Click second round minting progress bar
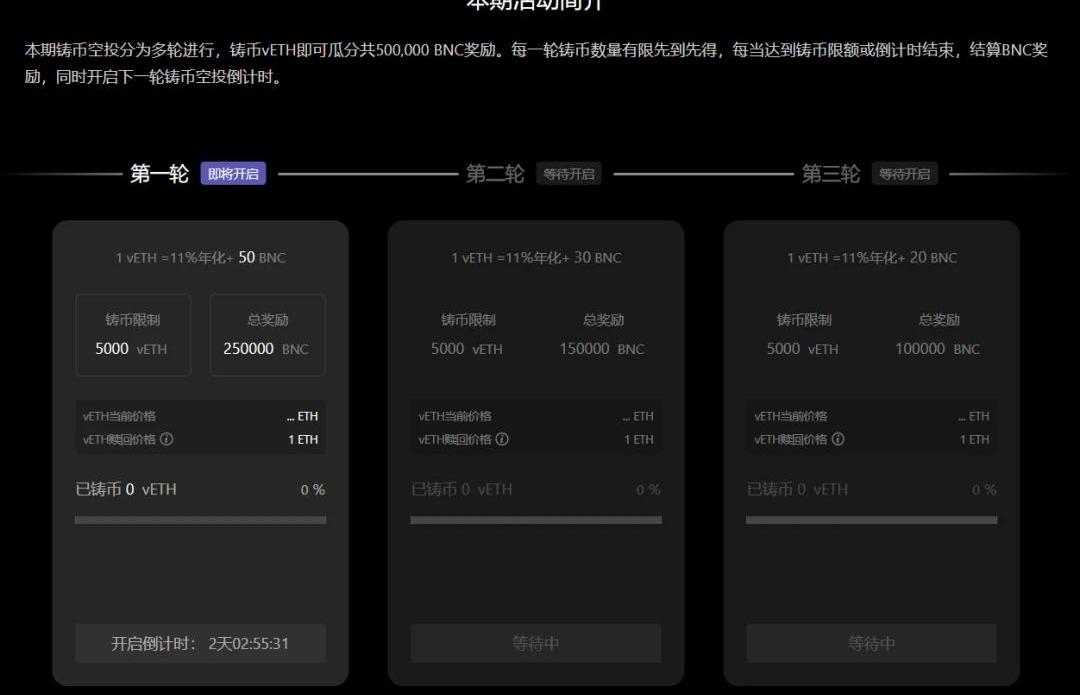1080x695 pixels. [x=536, y=520]
